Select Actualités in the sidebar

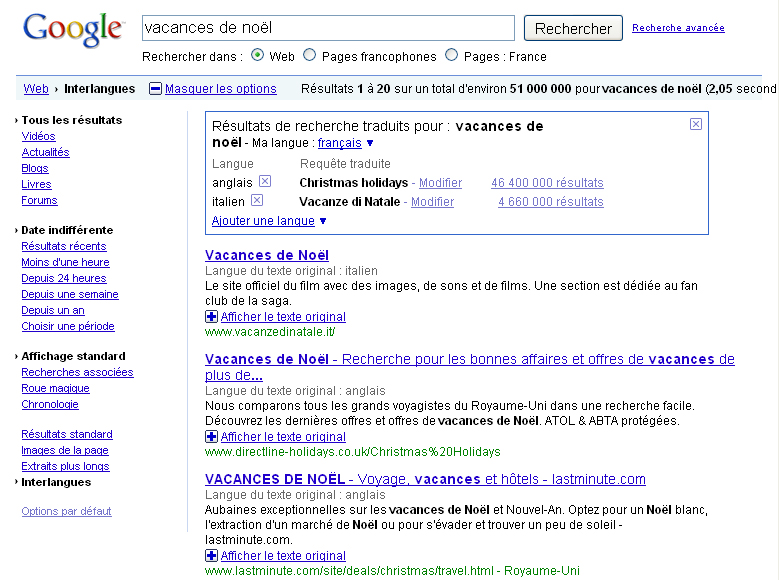45,152
